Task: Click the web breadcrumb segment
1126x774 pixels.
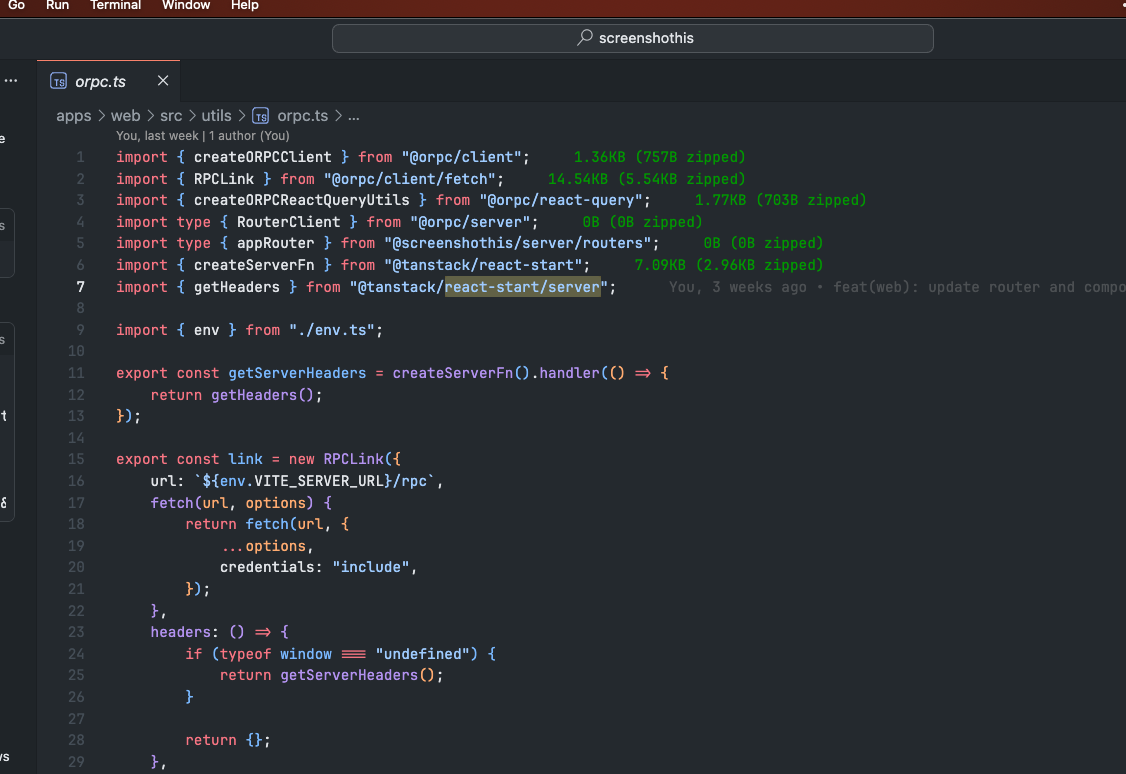Action: coord(126,116)
